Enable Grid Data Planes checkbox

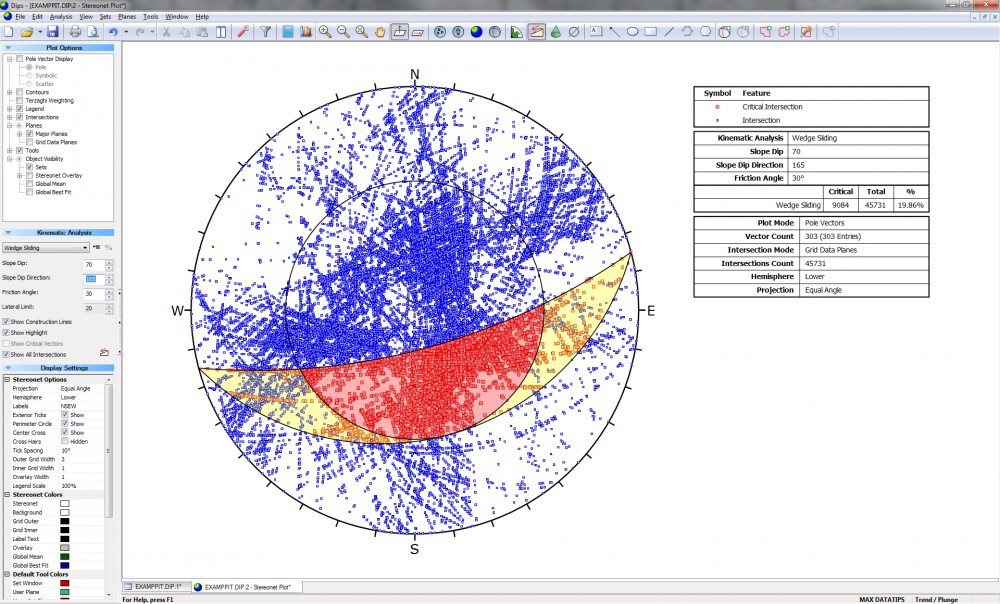(x=29, y=142)
